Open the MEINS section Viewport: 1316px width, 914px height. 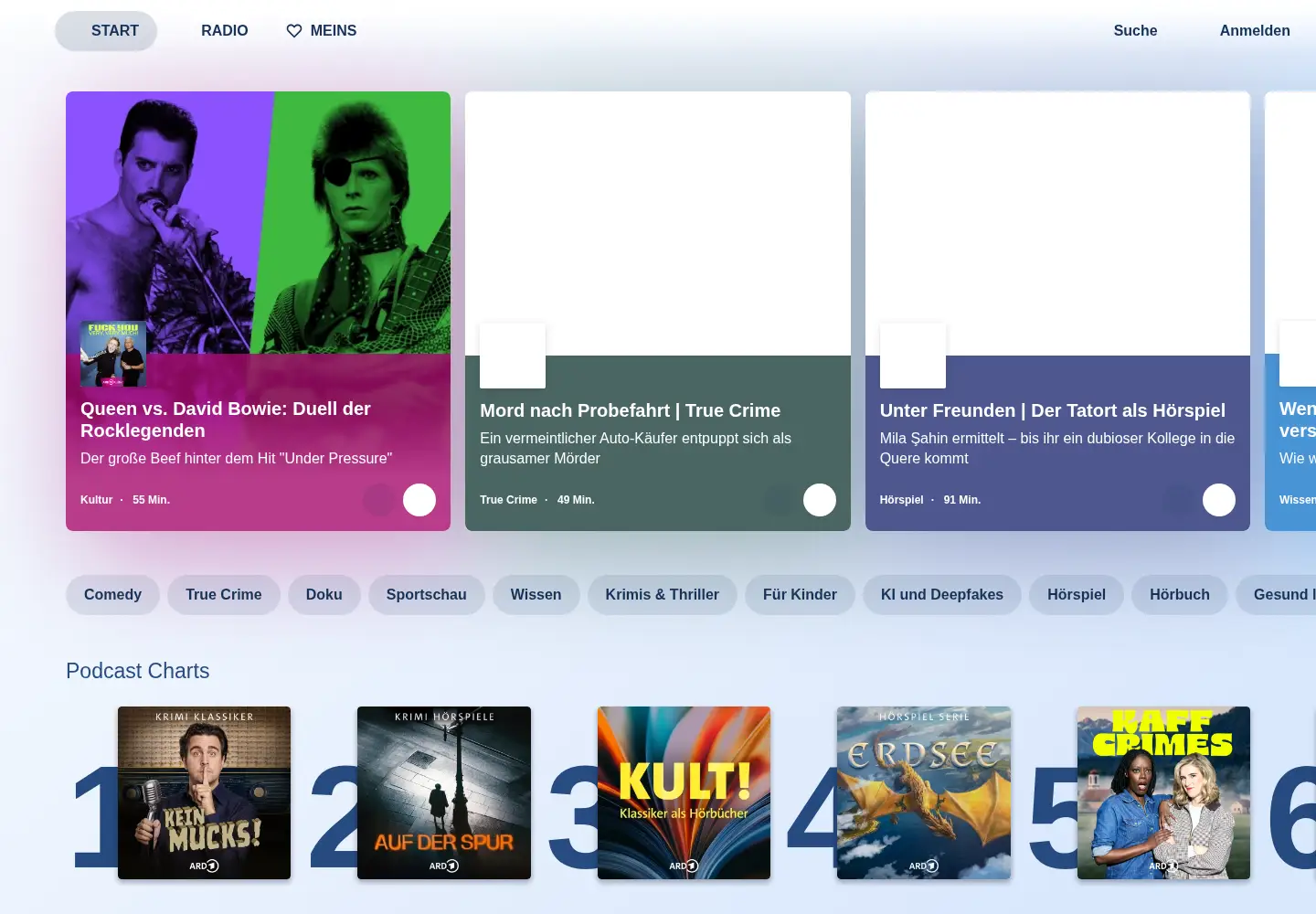click(322, 31)
